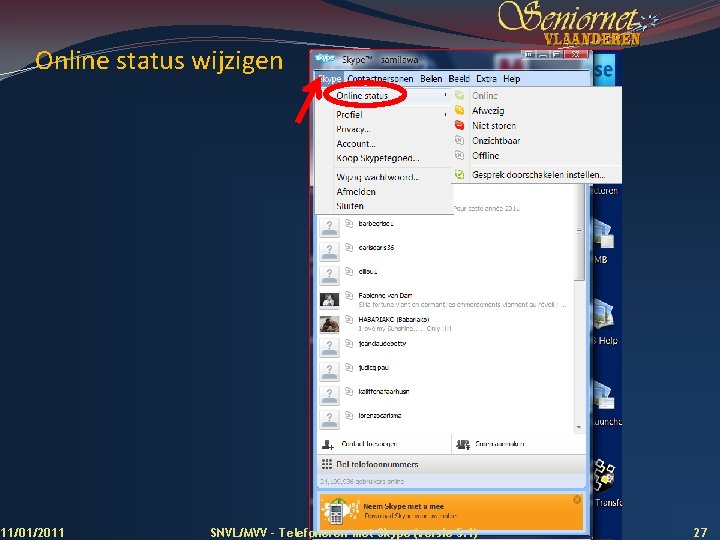Screen dimensions: 720x540
Task: Open the Transf desktop icon
Action: tap(606, 482)
